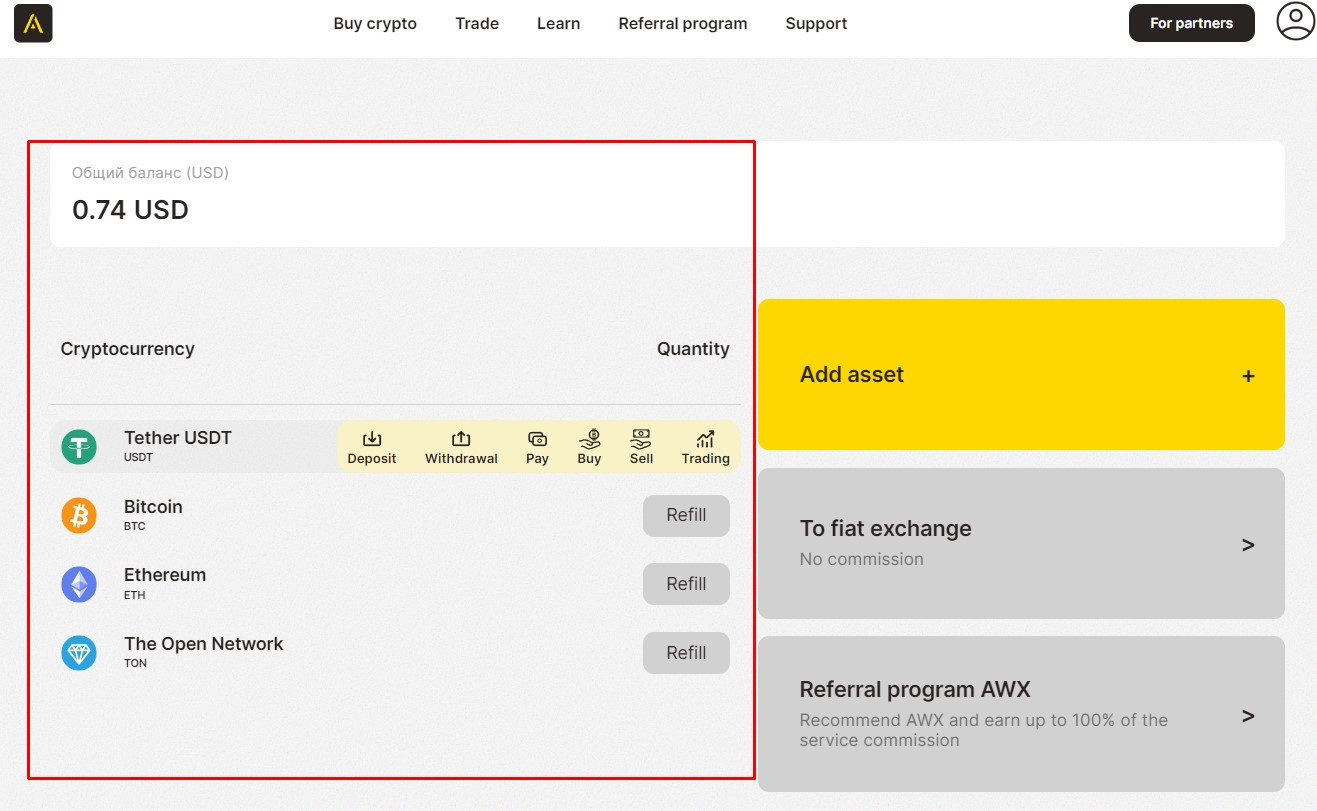Click the Ethereum coin icon
1317x811 pixels.
pos(79,584)
